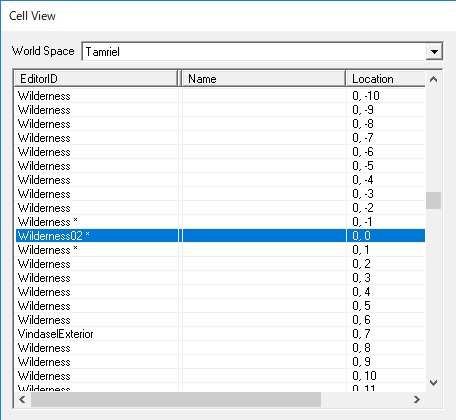Image resolution: width=456 pixels, height=420 pixels.
Task: Select the Wilderness cell at 0, -6
Action: point(220,152)
